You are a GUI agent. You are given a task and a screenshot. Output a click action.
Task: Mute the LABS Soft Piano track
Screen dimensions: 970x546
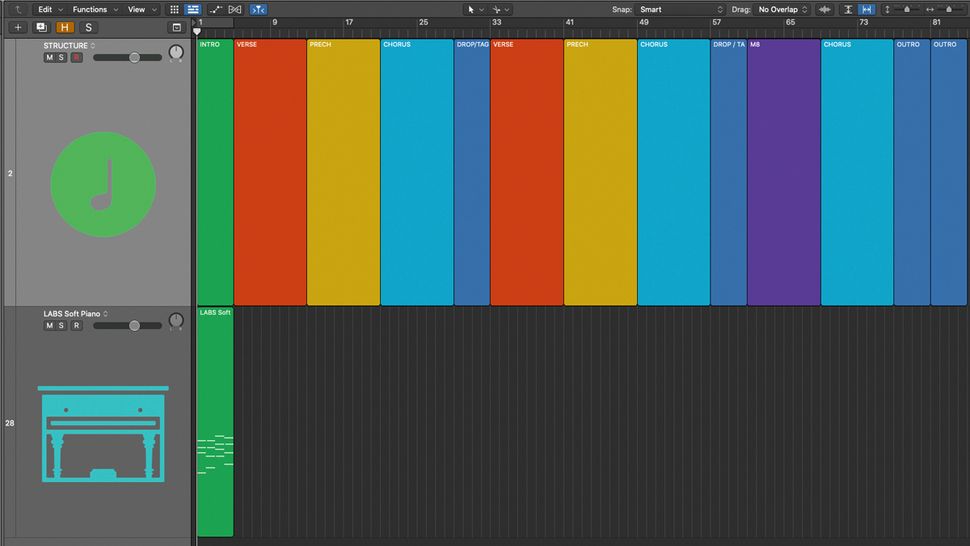coord(49,325)
